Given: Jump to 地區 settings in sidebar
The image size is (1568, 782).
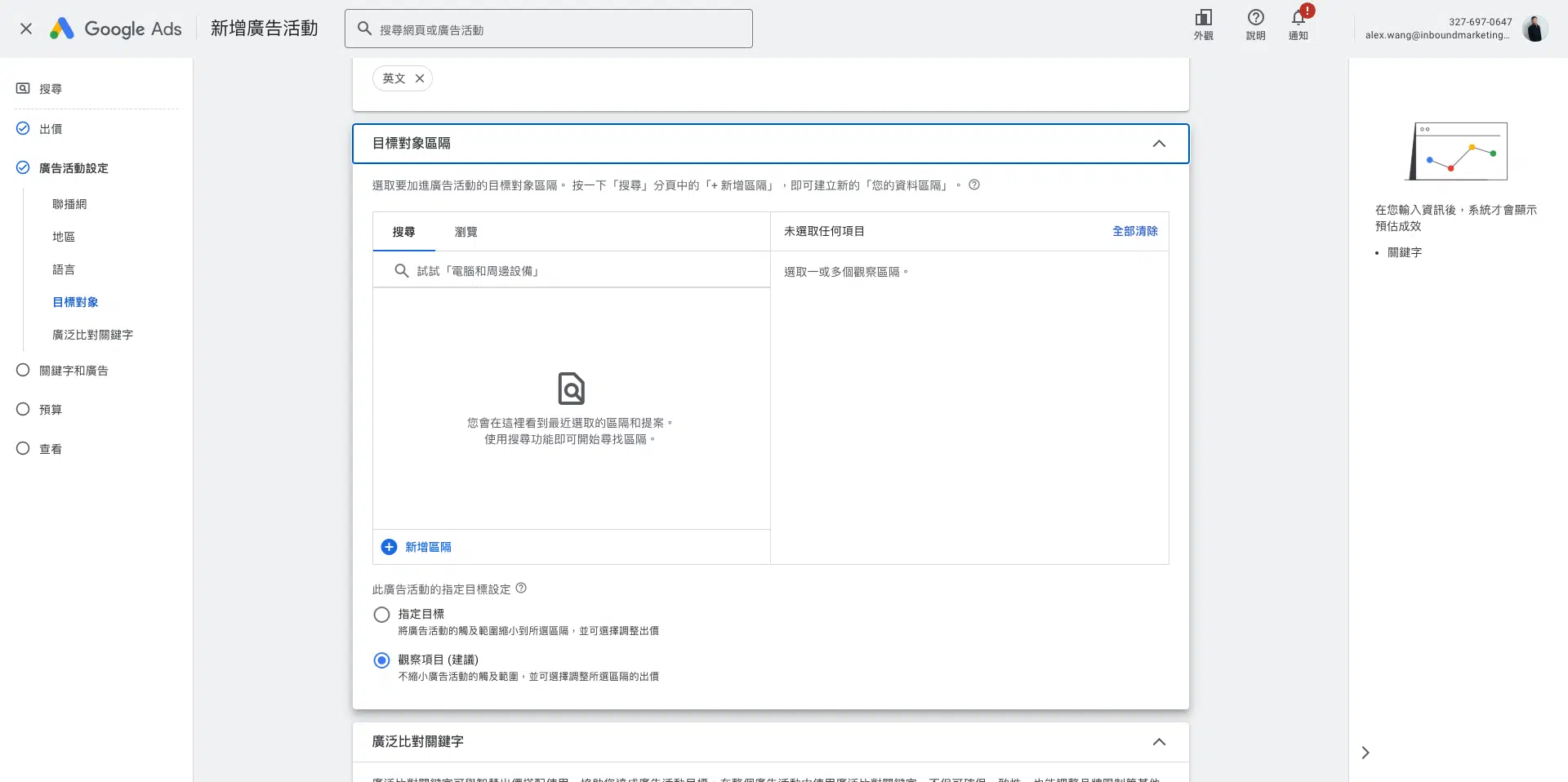Looking at the screenshot, I should coord(64,237).
